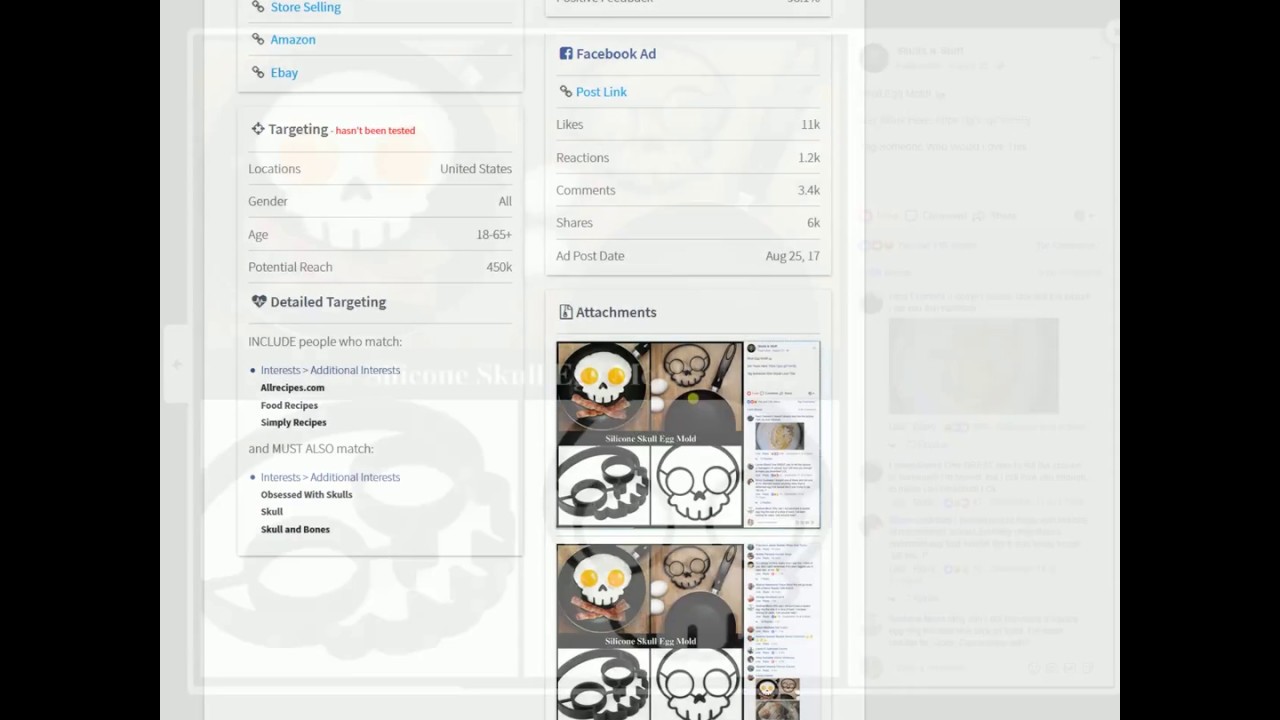Click the Gender All value
Viewport: 1280px width, 720px height.
(505, 201)
